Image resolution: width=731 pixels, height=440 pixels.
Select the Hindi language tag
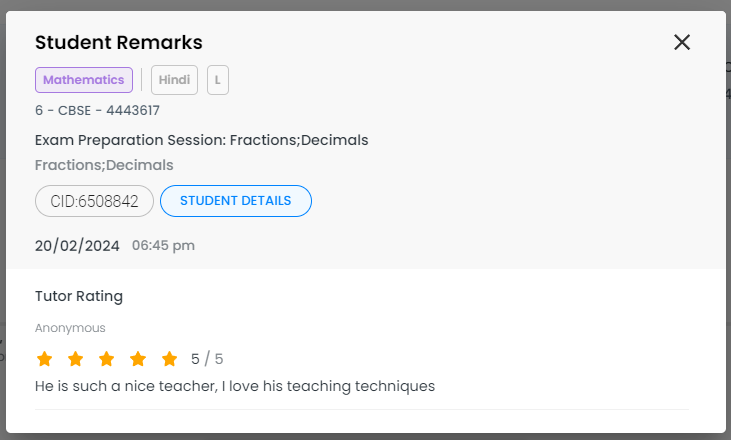174,80
